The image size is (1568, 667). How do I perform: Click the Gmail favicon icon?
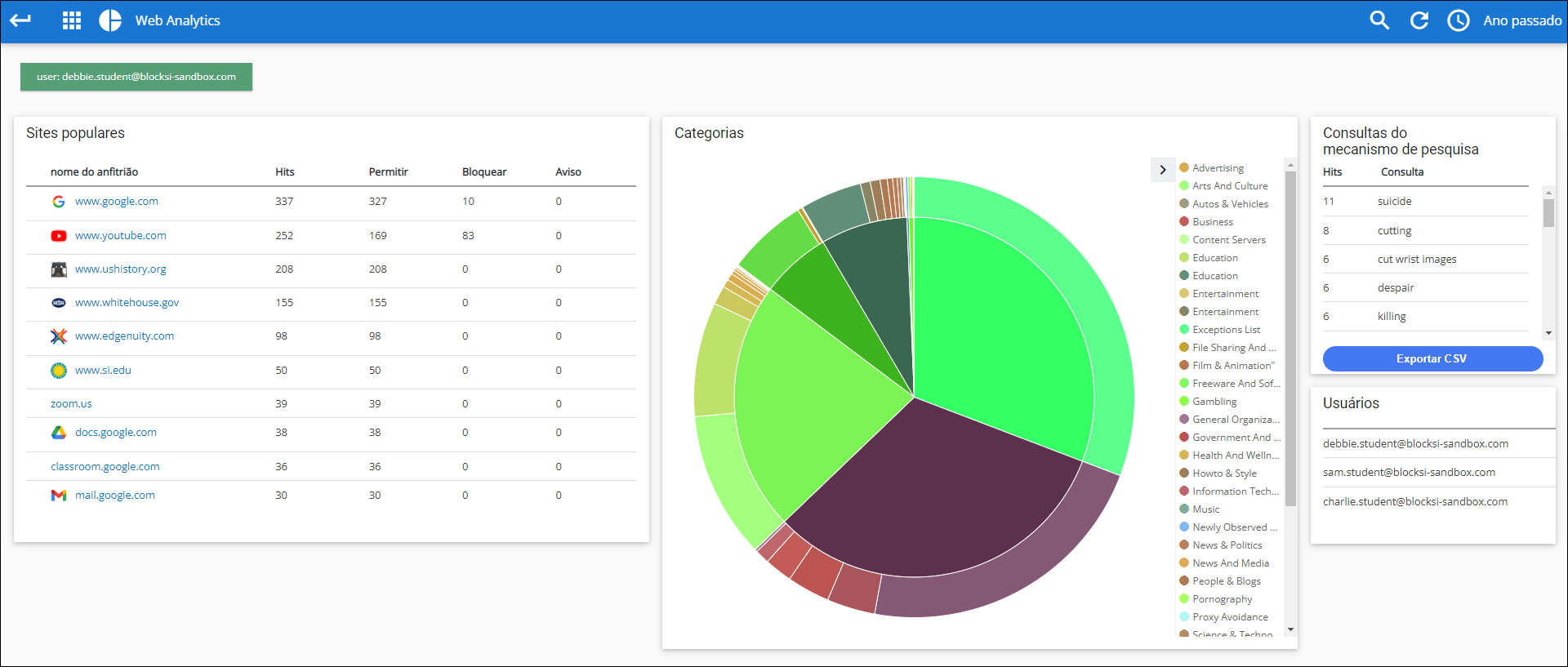click(x=59, y=496)
